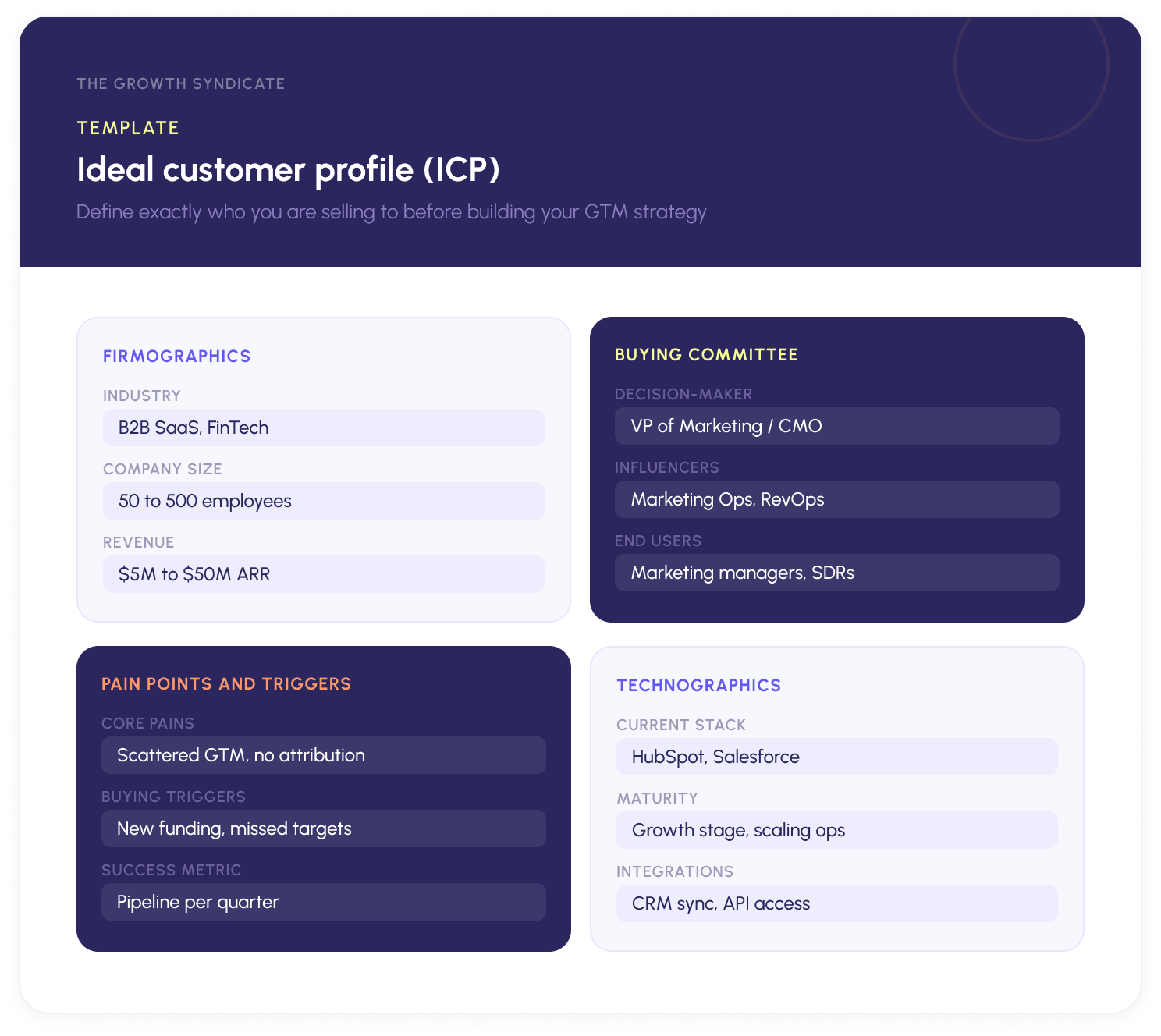Image resolution: width=1161 pixels, height=1036 pixels.
Task: Click the FIRMOGRAPHICS section heading
Action: [x=176, y=356]
